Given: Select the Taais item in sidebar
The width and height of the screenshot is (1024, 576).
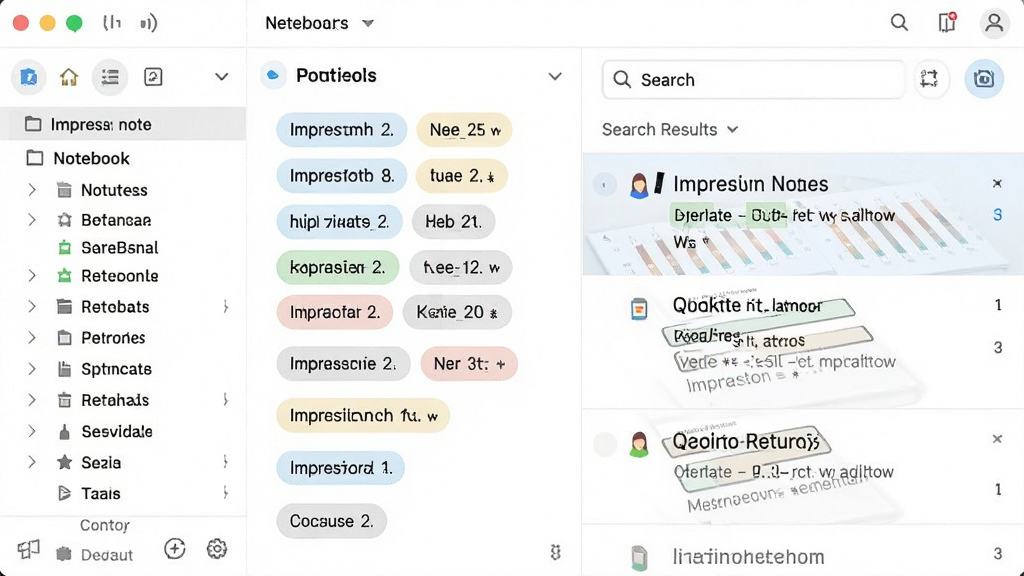Looking at the screenshot, I should click(100, 493).
